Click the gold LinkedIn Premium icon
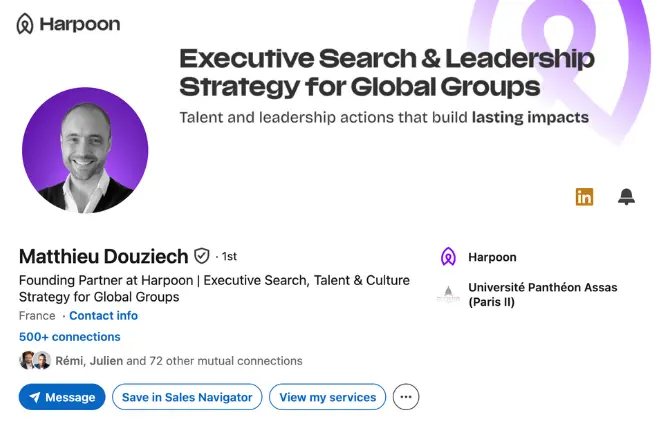 point(584,197)
